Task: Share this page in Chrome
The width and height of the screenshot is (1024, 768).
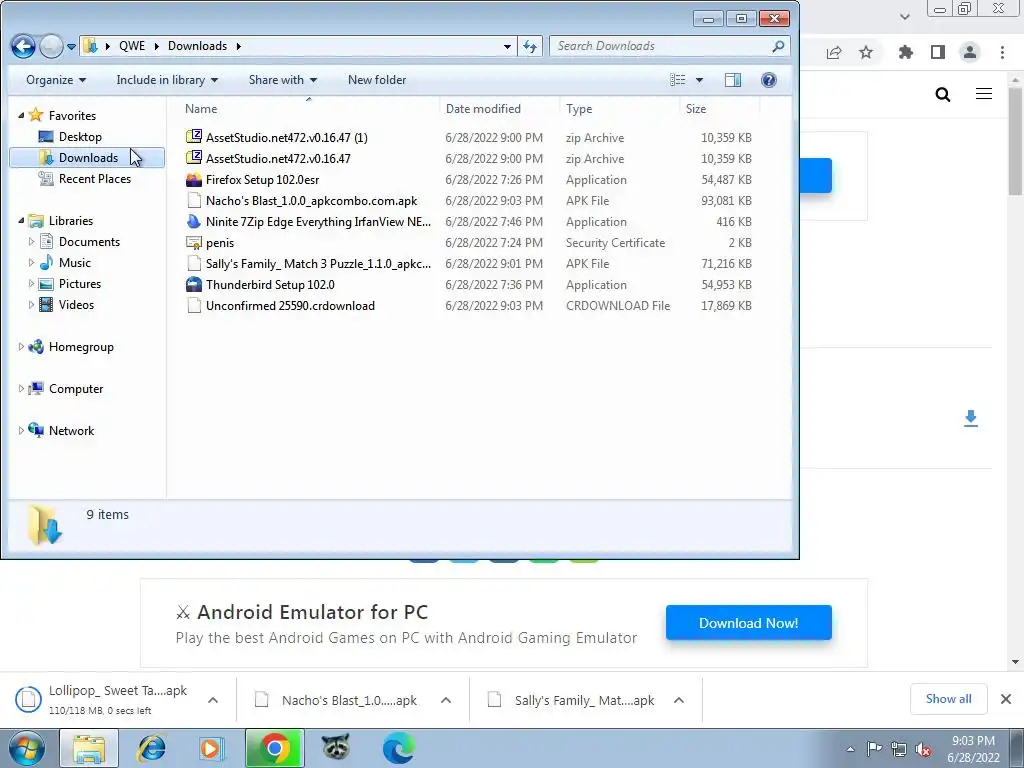Action: pos(834,52)
